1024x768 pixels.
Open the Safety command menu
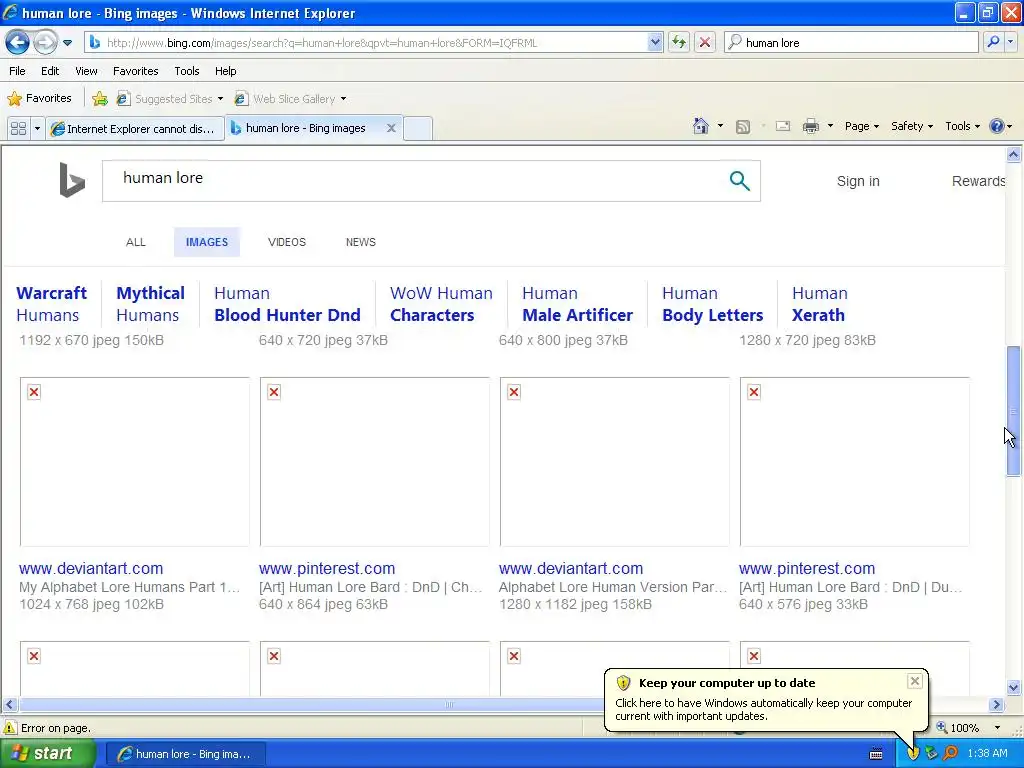[x=912, y=126]
